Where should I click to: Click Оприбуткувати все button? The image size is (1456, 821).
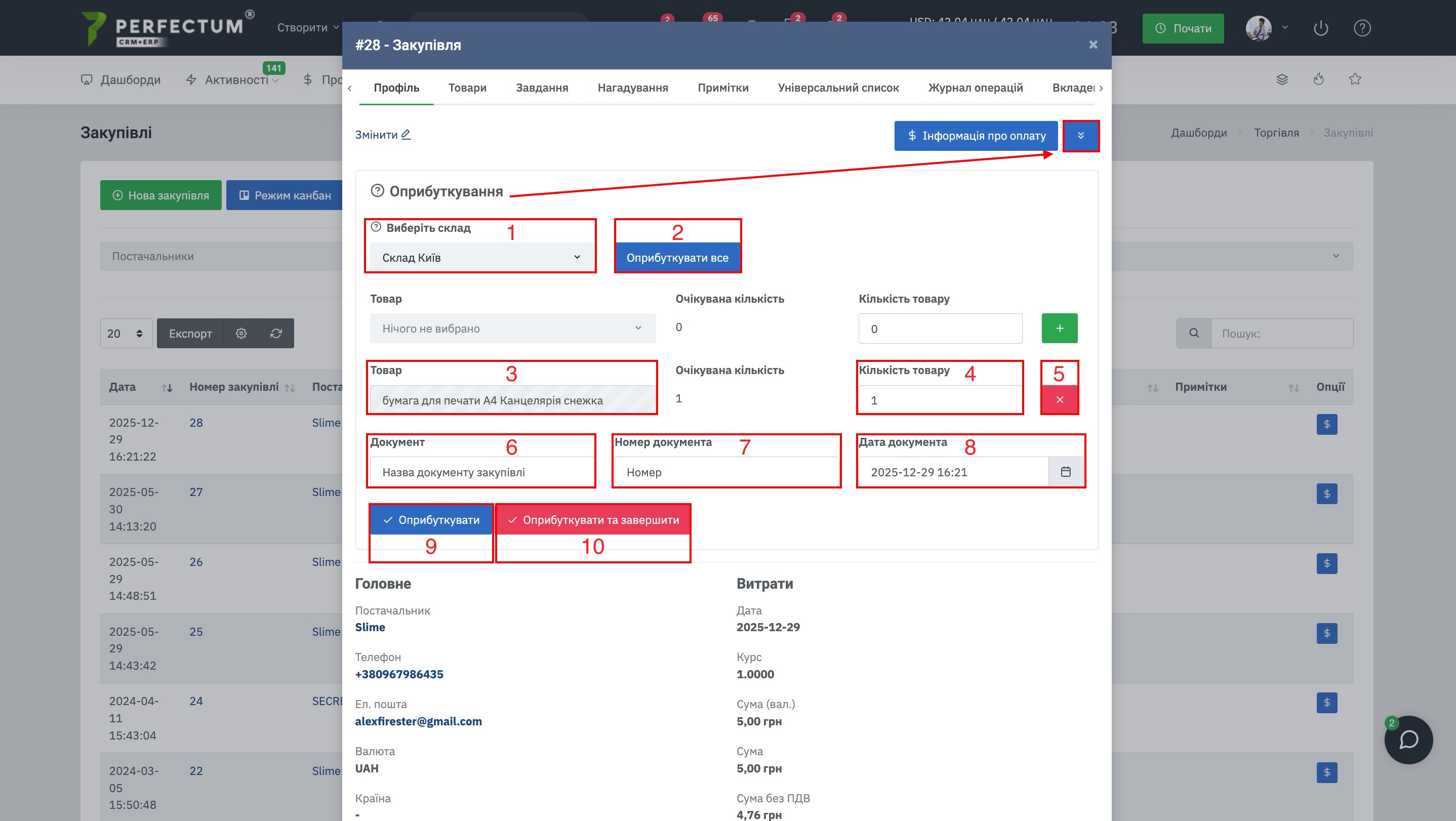[x=677, y=258]
